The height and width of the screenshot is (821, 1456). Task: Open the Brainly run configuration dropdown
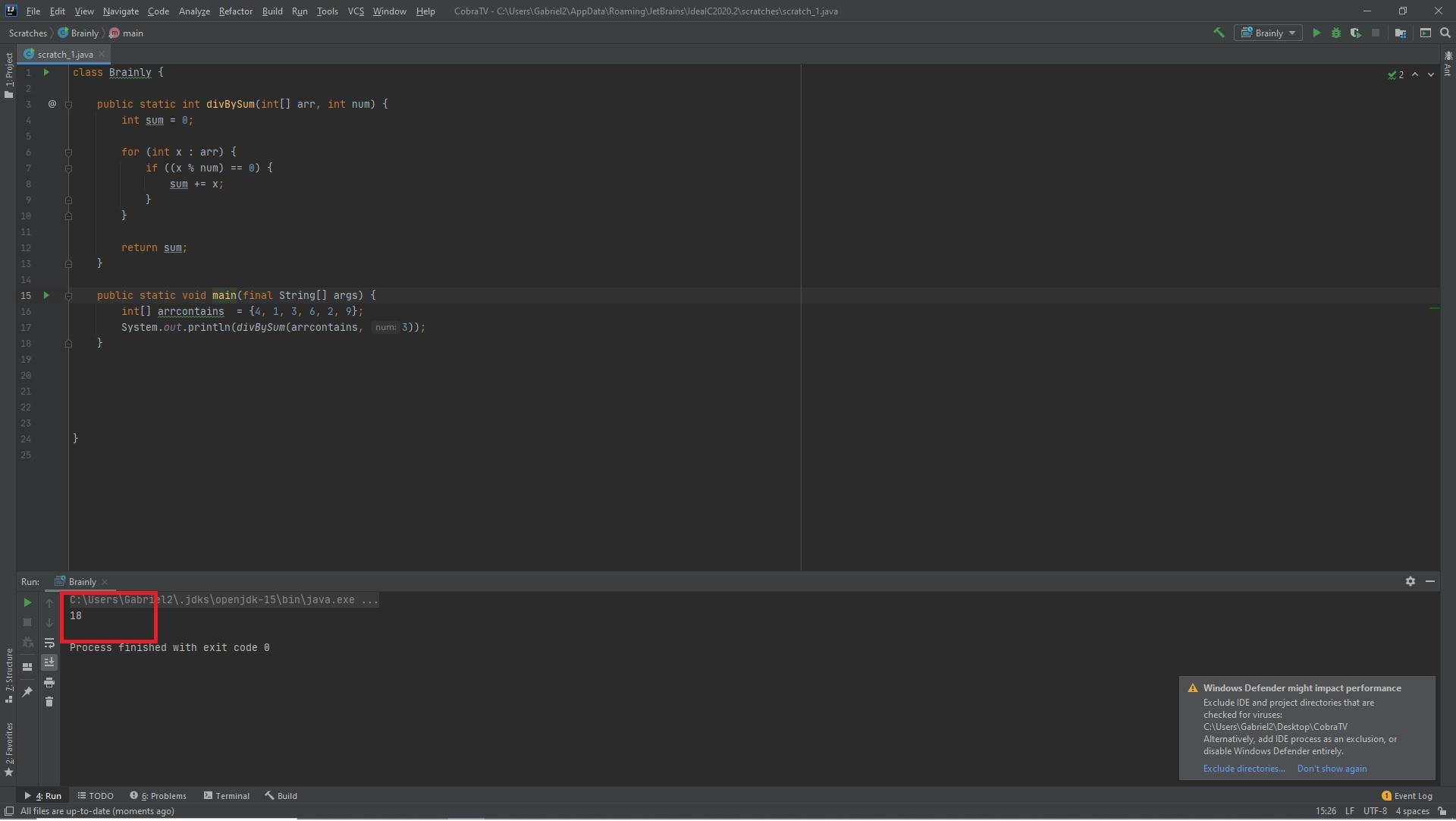pos(1269,33)
